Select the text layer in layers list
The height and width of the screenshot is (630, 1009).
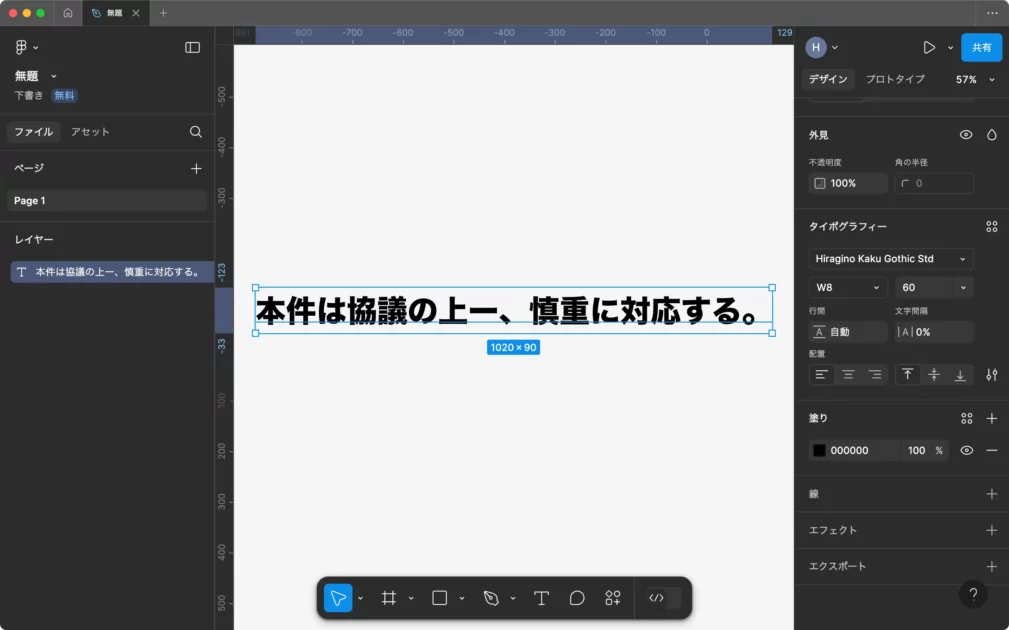[x=110, y=272]
